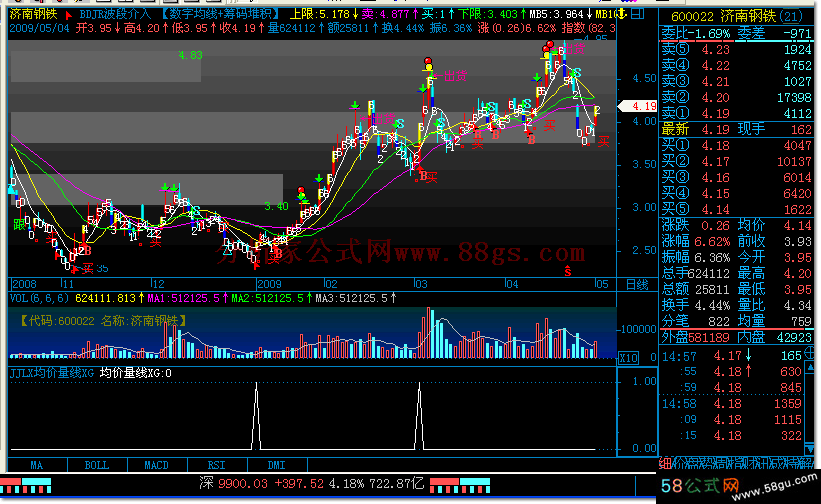Click the crosshair circle icon above the tick scrollbar
This screenshot has width=821, height=504.
(x=809, y=352)
